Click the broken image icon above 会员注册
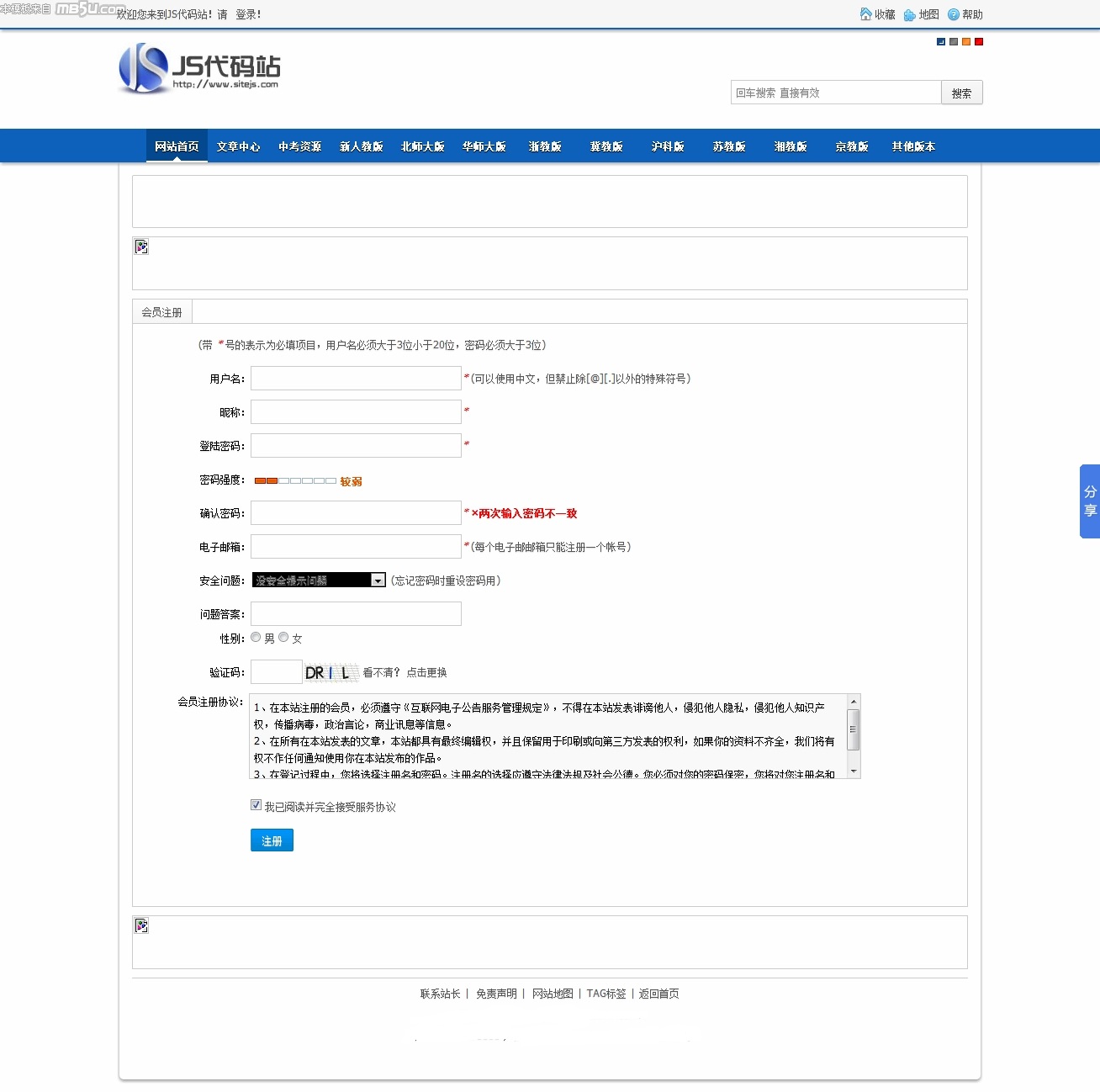 141,246
